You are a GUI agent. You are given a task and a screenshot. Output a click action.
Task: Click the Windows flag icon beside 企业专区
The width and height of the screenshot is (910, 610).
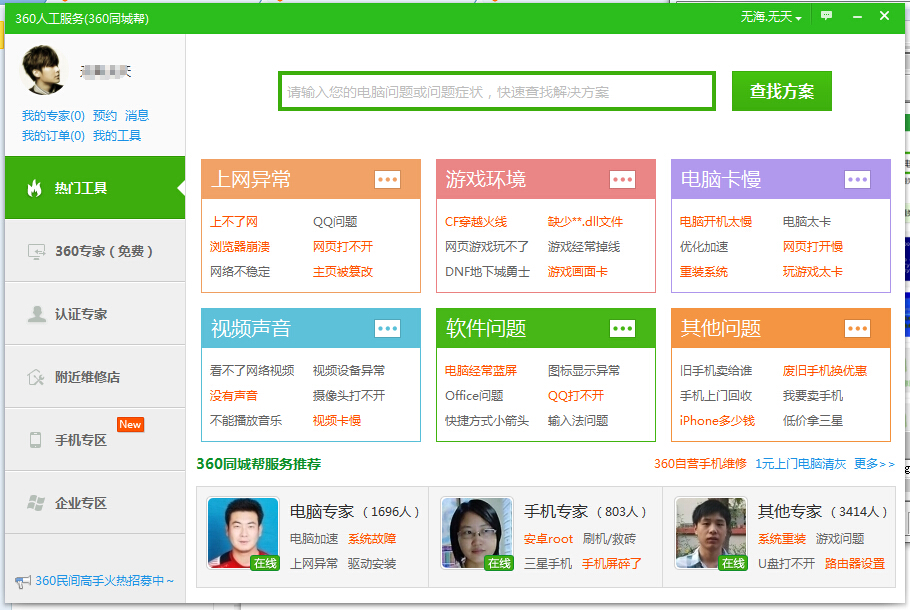36,503
